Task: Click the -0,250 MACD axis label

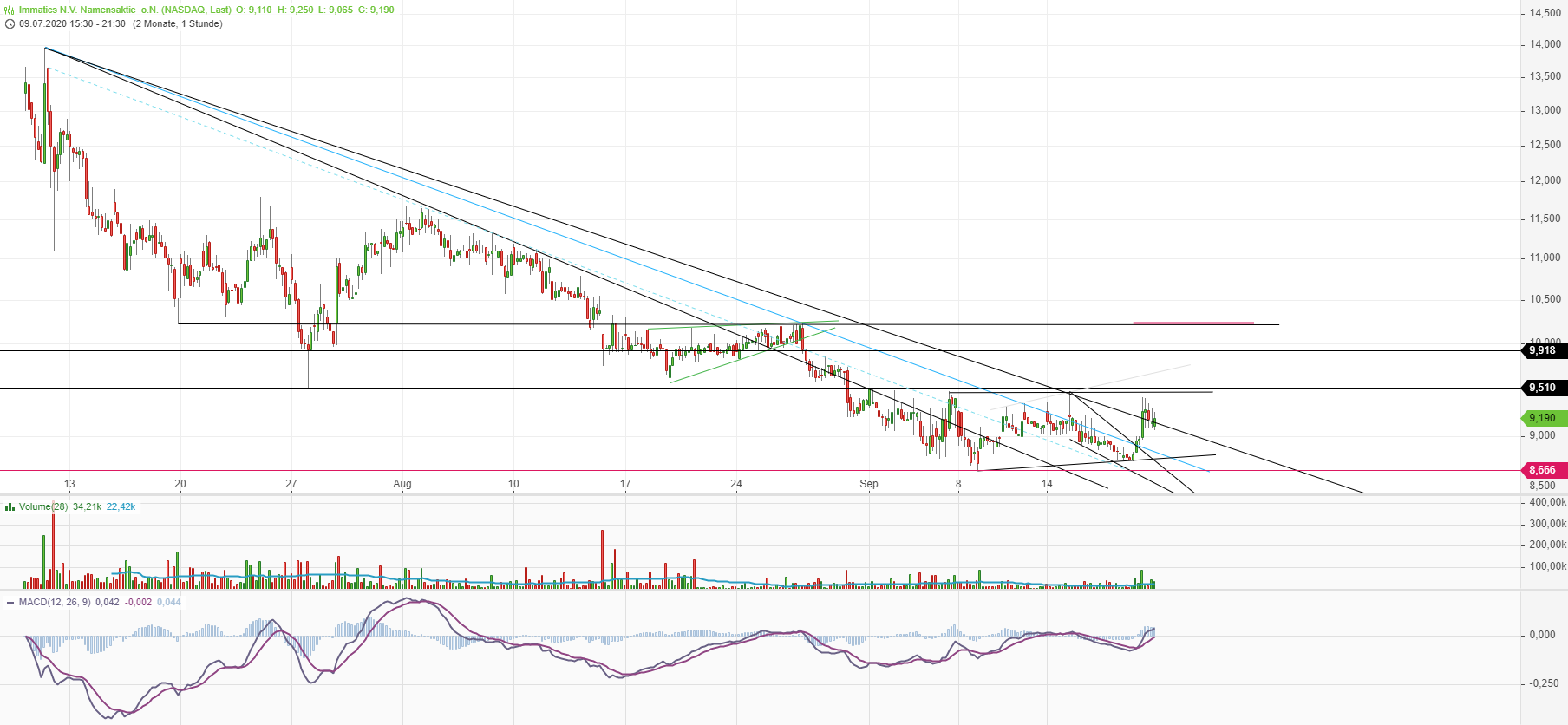Action: pos(1543,683)
